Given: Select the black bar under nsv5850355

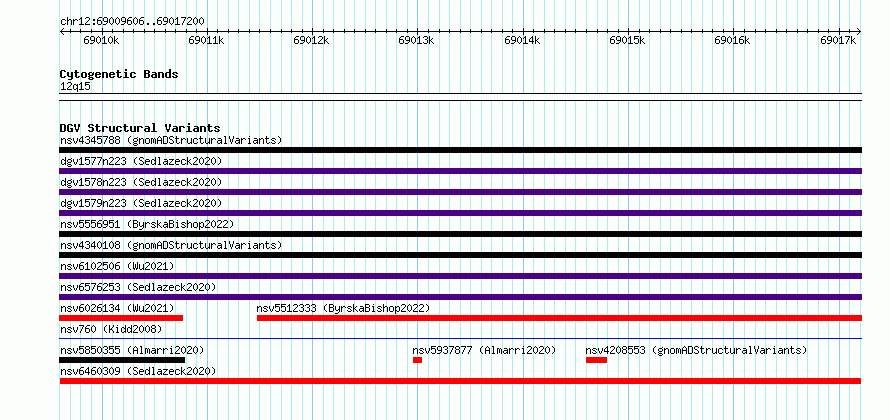Looking at the screenshot, I should tap(122, 360).
